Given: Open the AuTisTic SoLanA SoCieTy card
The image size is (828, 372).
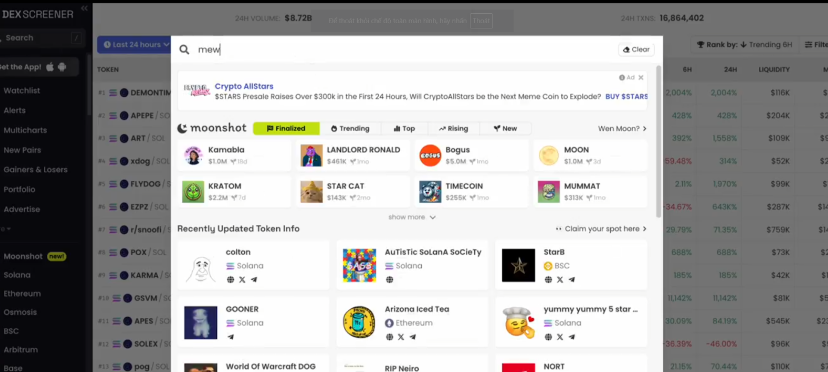Looking at the screenshot, I should pyautogui.click(x=412, y=265).
